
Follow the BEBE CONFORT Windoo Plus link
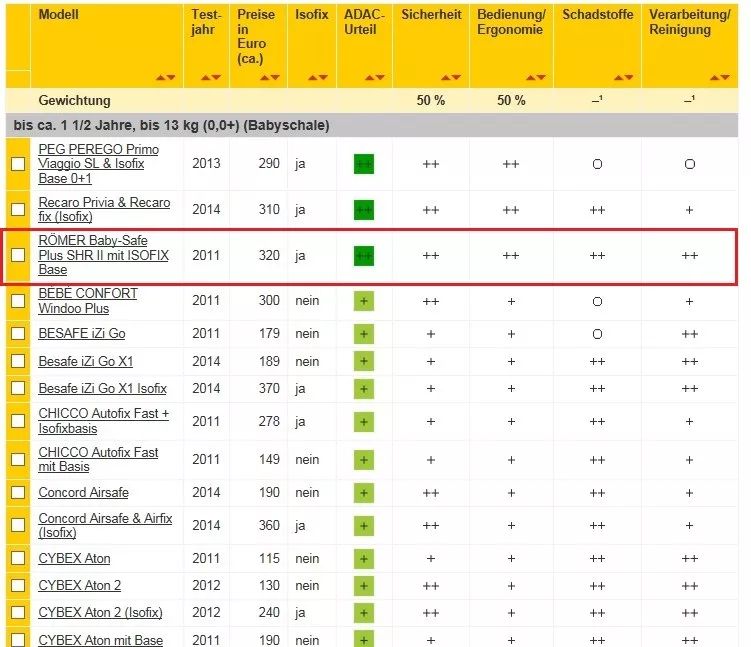(x=88, y=301)
